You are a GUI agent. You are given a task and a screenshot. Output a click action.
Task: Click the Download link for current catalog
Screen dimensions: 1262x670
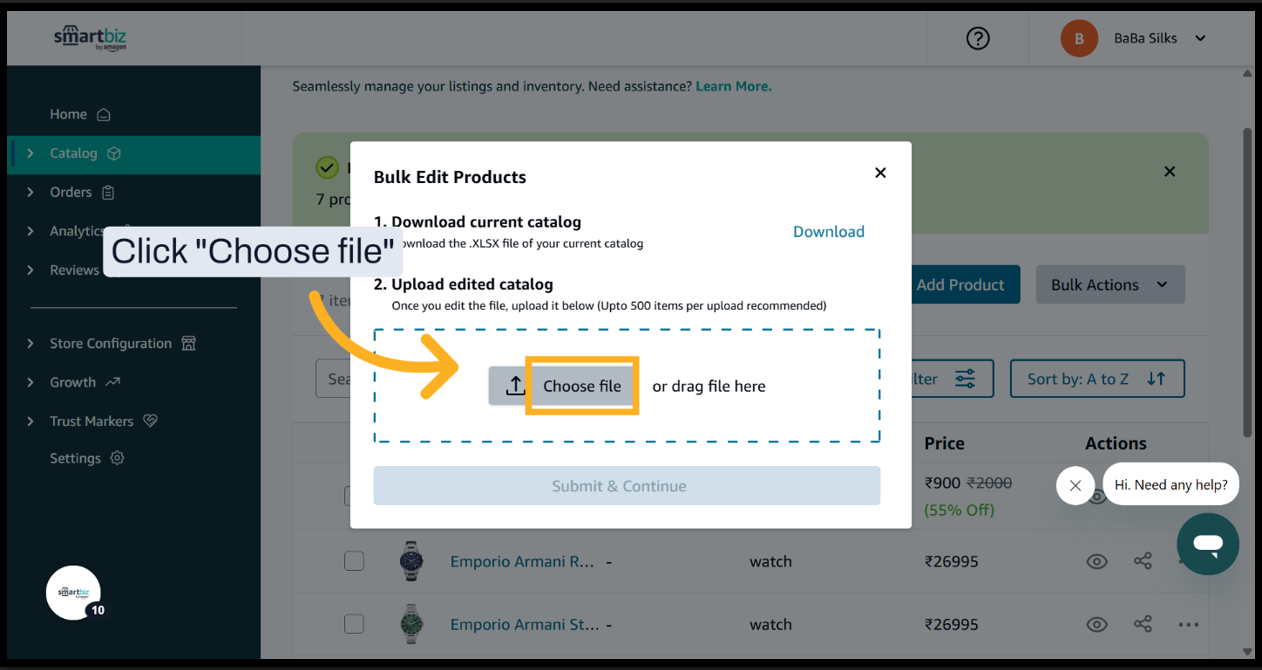coord(828,232)
